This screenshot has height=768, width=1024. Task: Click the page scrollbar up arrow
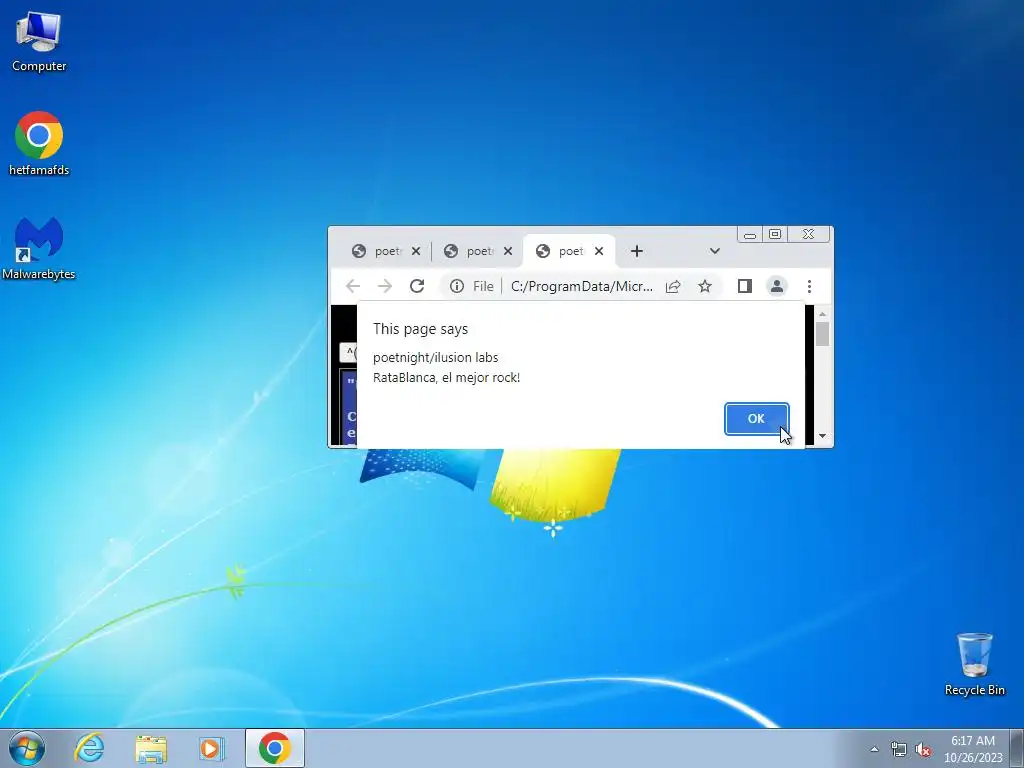[x=822, y=314]
